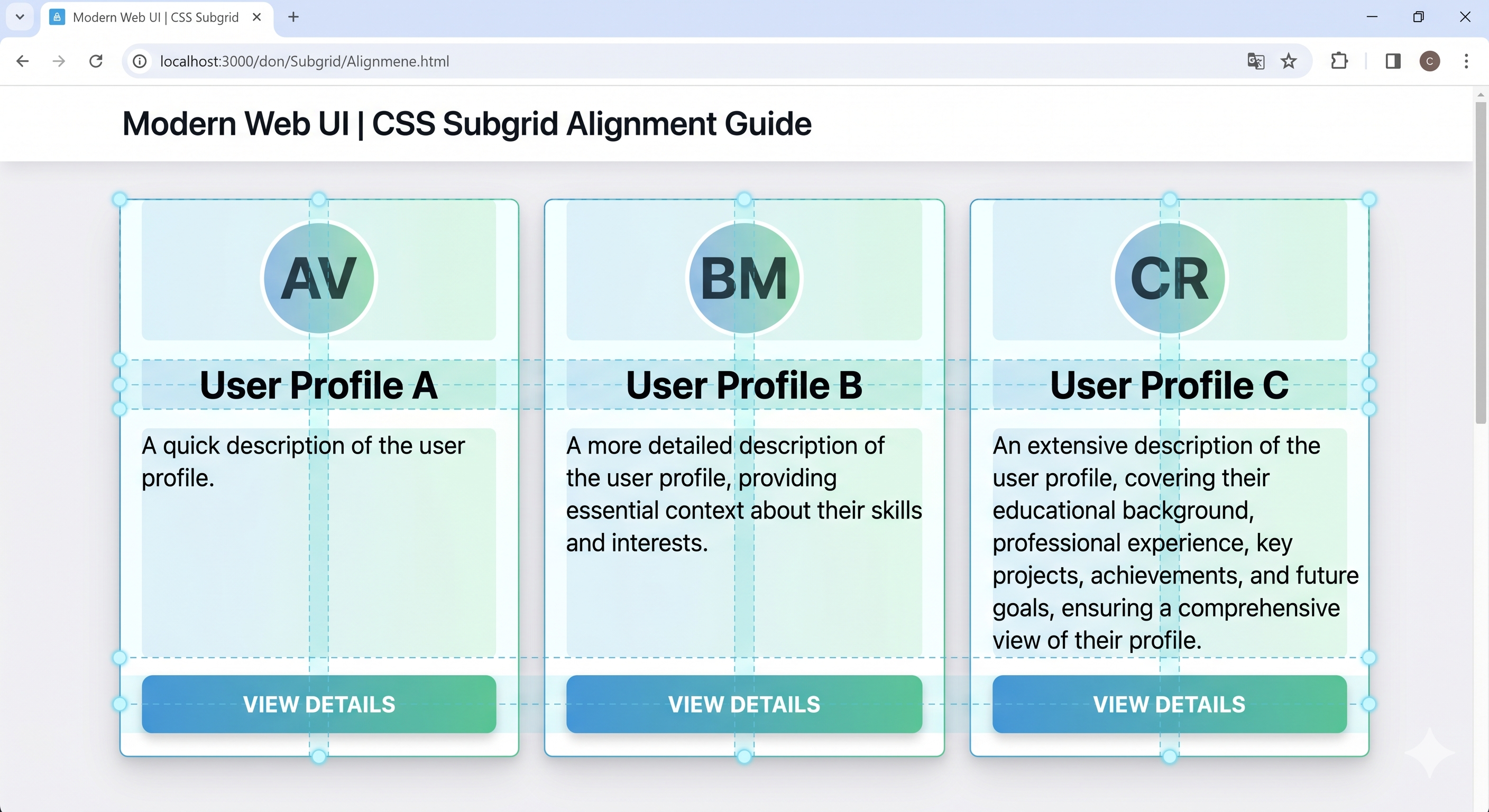Close the Modern Web UI tab
The height and width of the screenshot is (812, 1489).
click(x=257, y=17)
